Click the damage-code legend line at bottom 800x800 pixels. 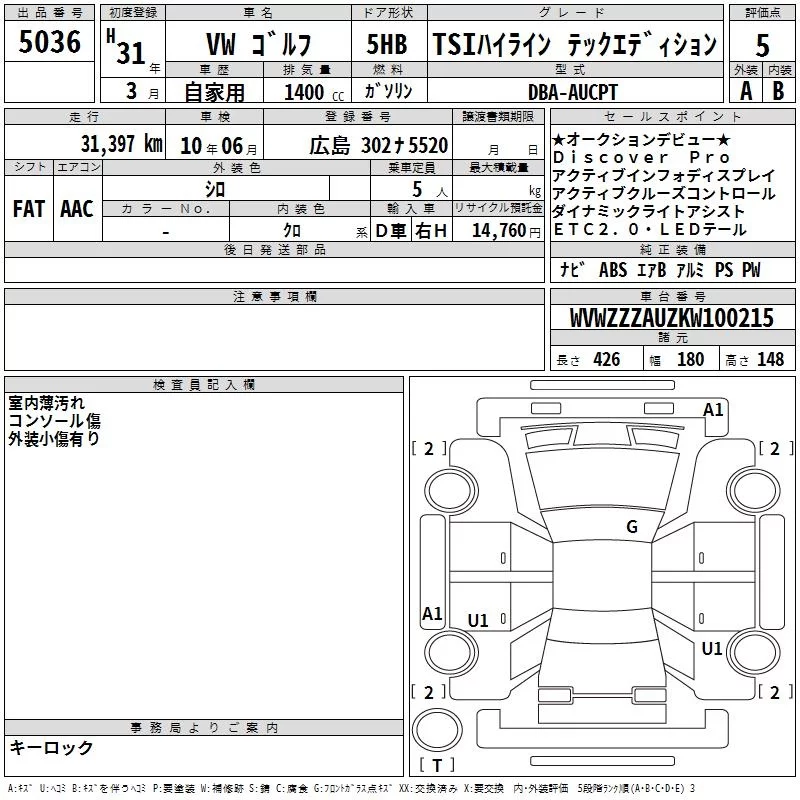pos(351,788)
